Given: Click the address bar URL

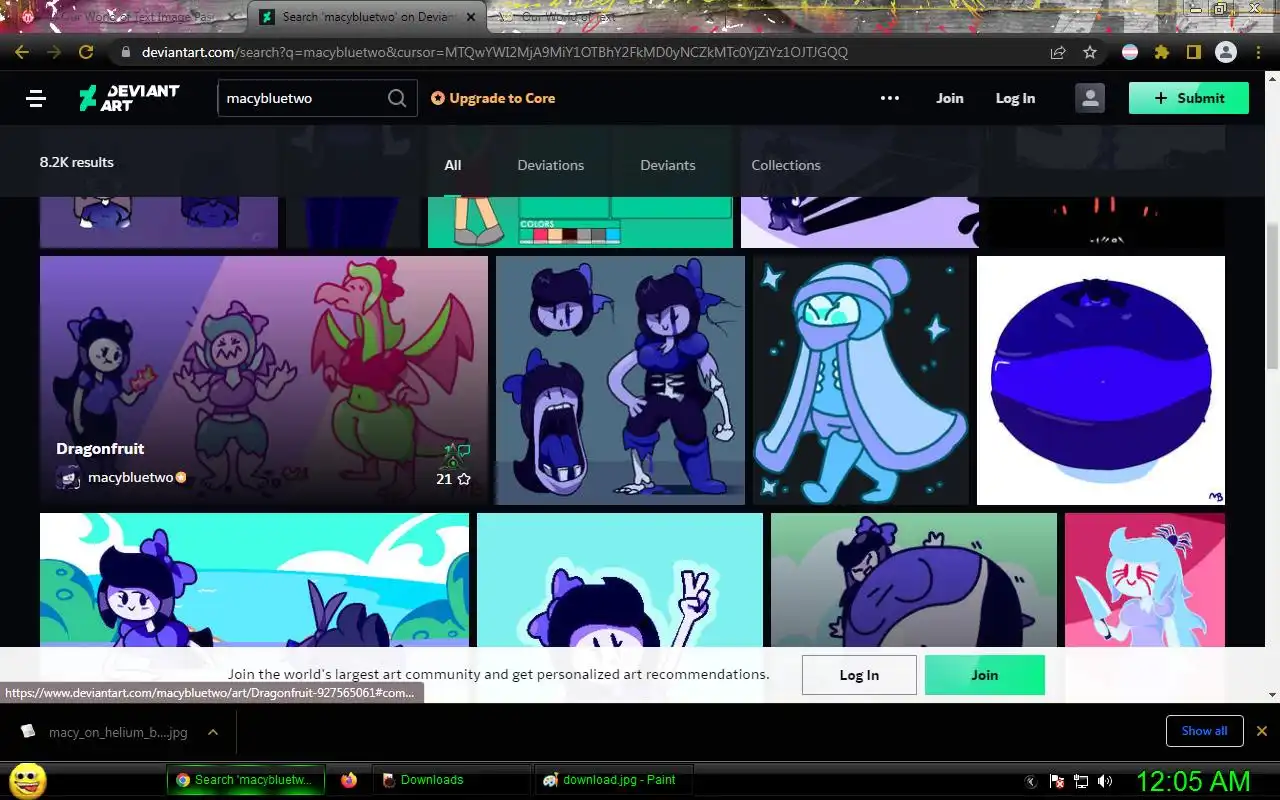Looking at the screenshot, I should tap(495, 52).
